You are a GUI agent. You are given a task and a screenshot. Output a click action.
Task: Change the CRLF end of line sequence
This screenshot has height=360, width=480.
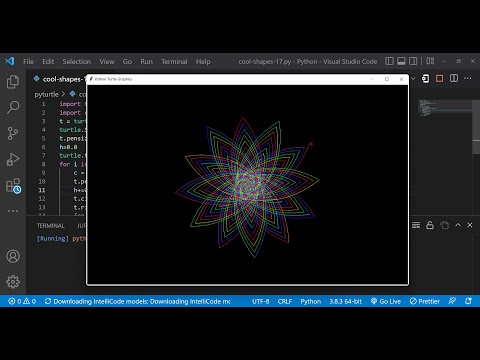click(285, 301)
